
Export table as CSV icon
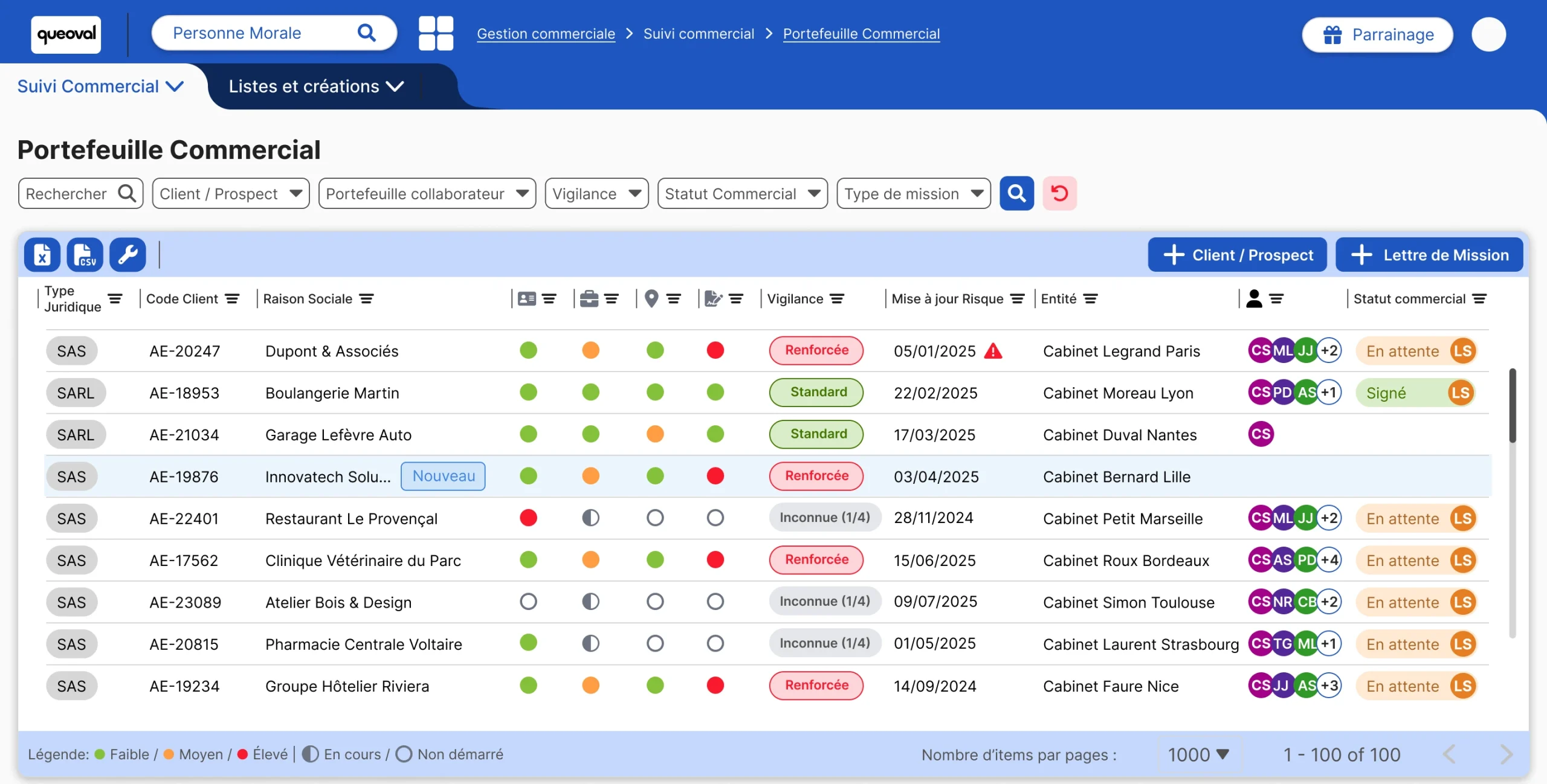85,255
